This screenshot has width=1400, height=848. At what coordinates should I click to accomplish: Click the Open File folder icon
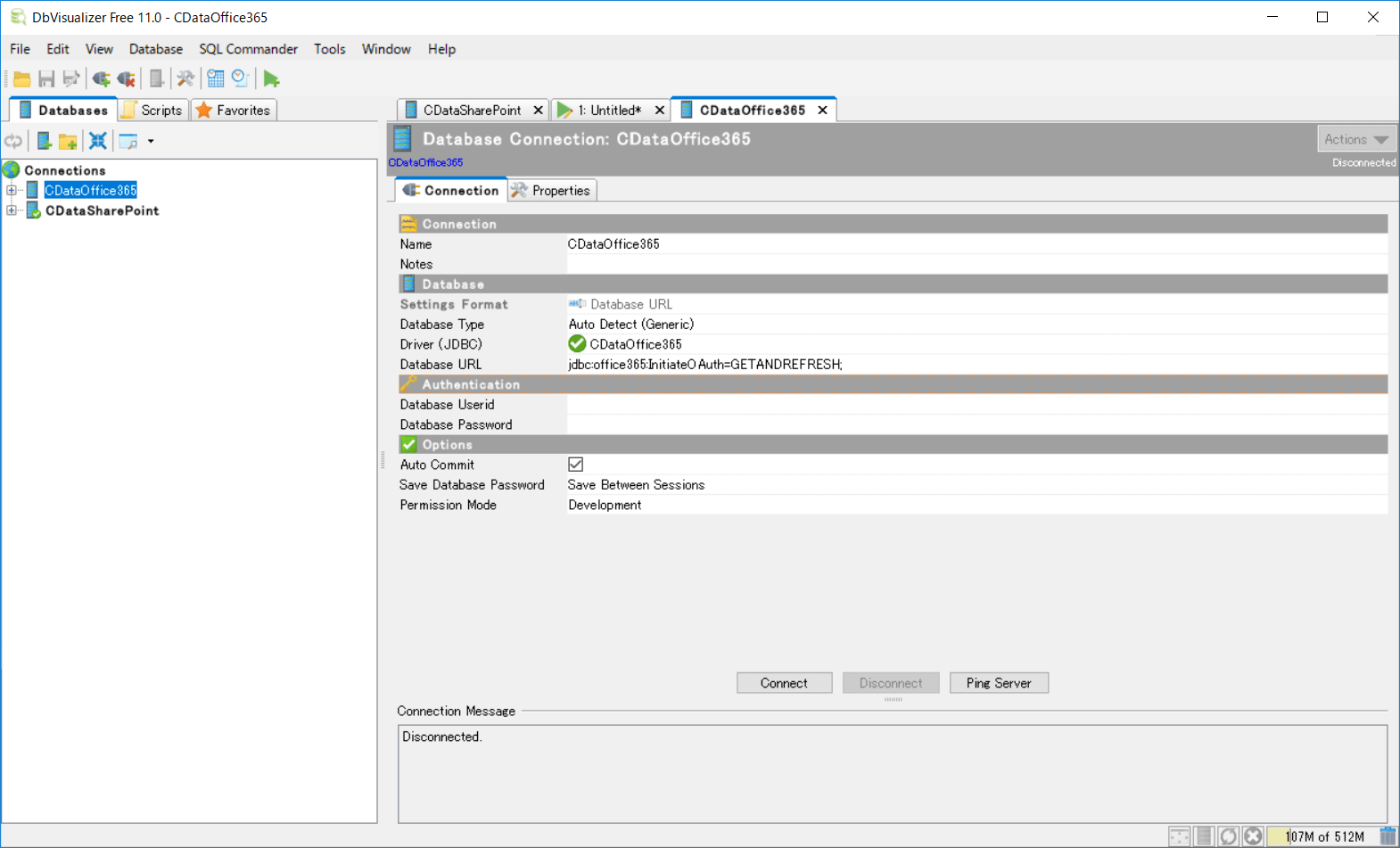point(22,79)
